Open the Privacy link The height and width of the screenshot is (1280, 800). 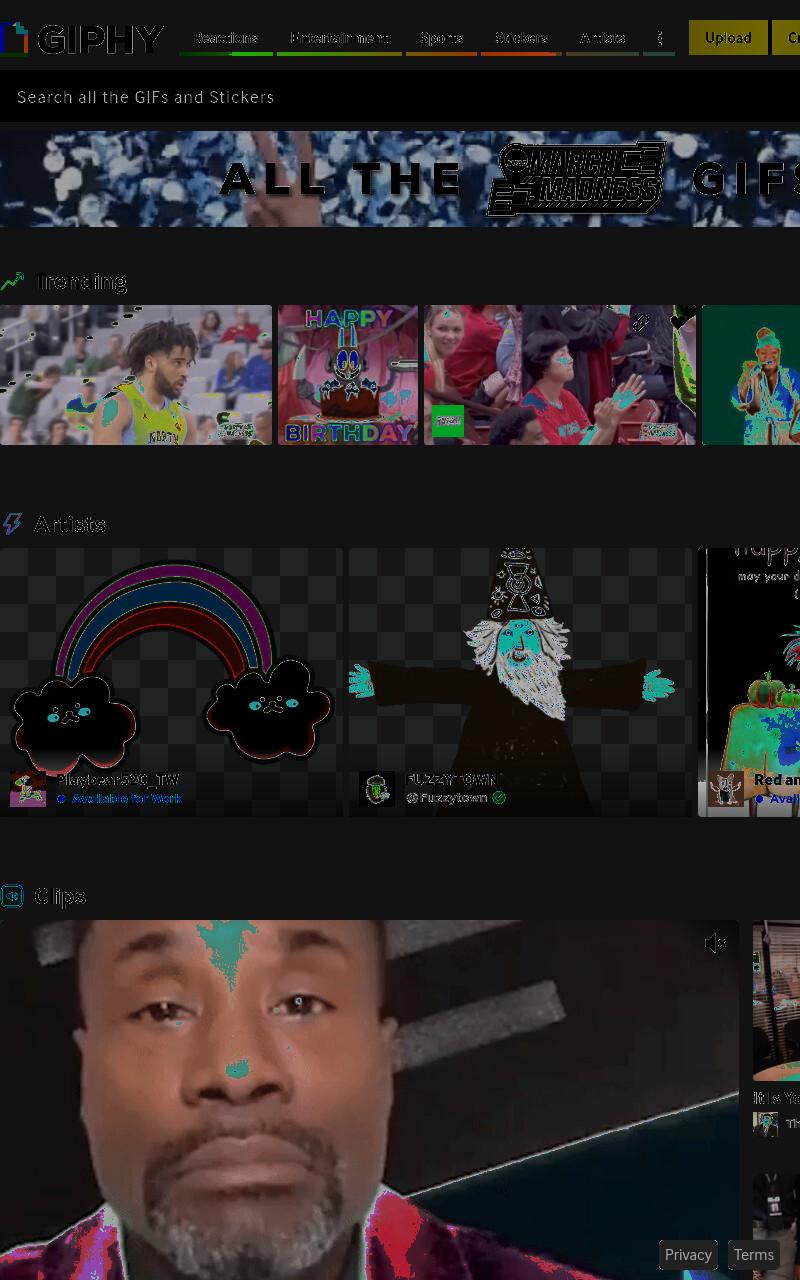point(688,1254)
